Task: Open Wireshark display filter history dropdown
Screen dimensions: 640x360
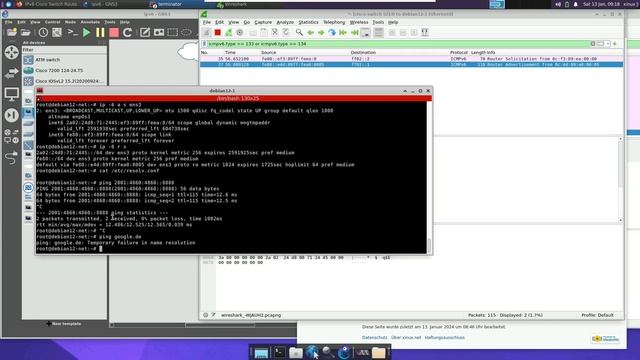Action: (608, 44)
